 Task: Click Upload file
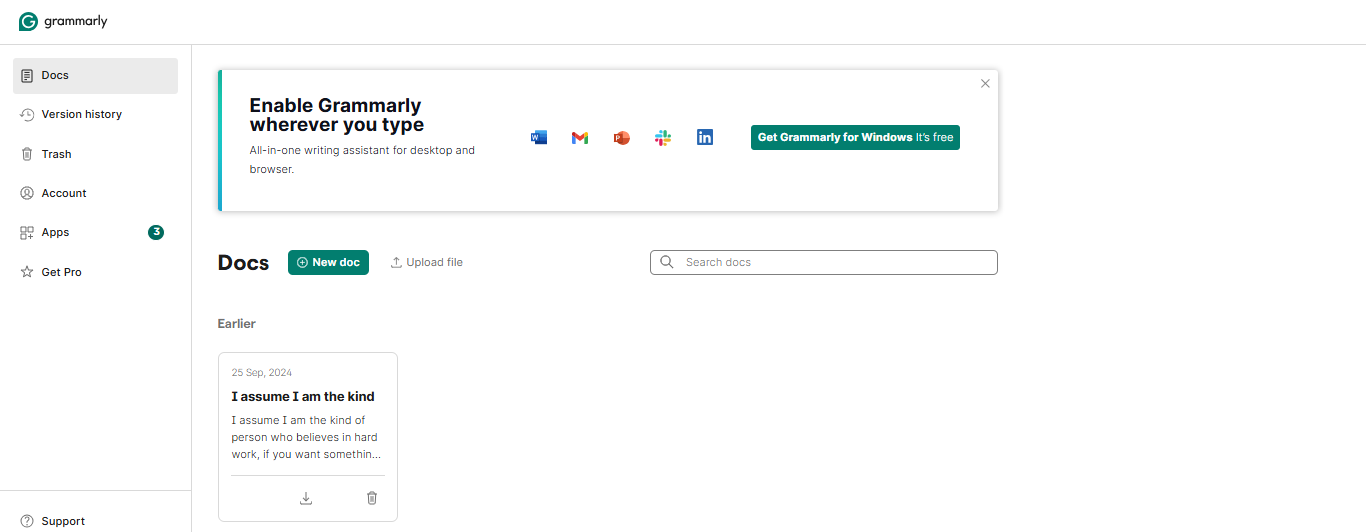(426, 262)
